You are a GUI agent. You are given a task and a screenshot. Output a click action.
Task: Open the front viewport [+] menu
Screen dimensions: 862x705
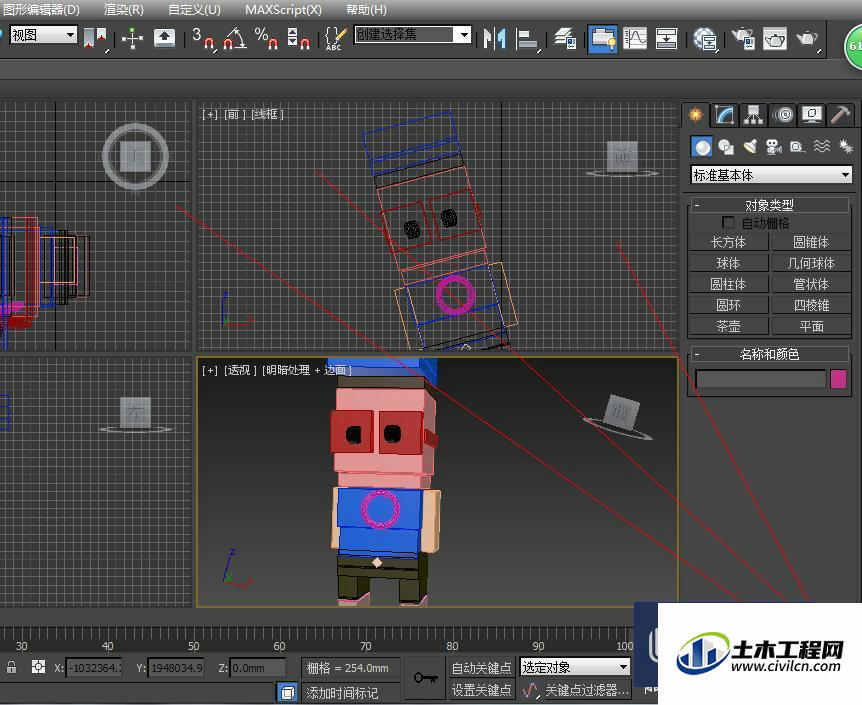pyautogui.click(x=210, y=114)
